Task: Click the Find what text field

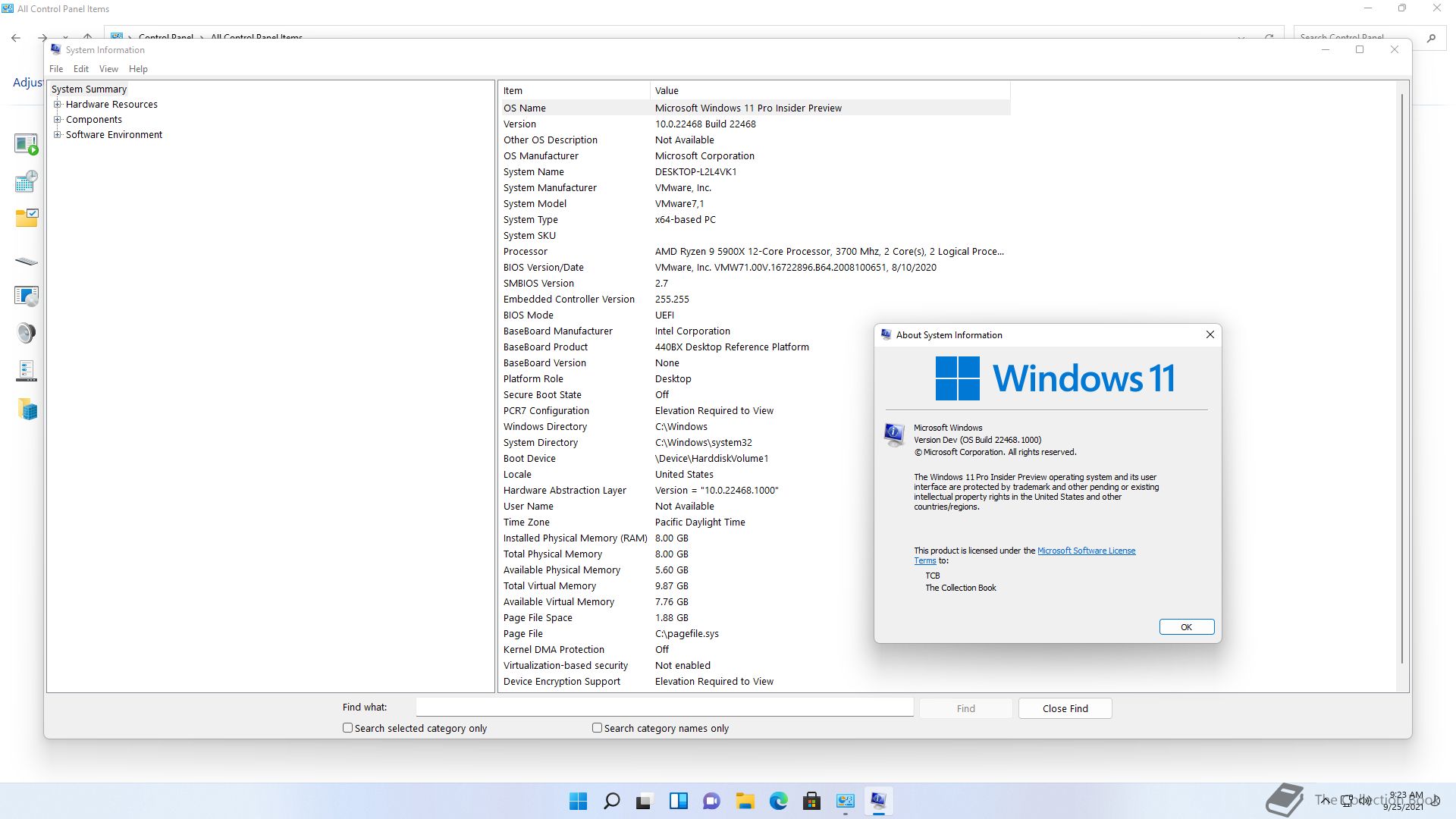Action: click(664, 708)
